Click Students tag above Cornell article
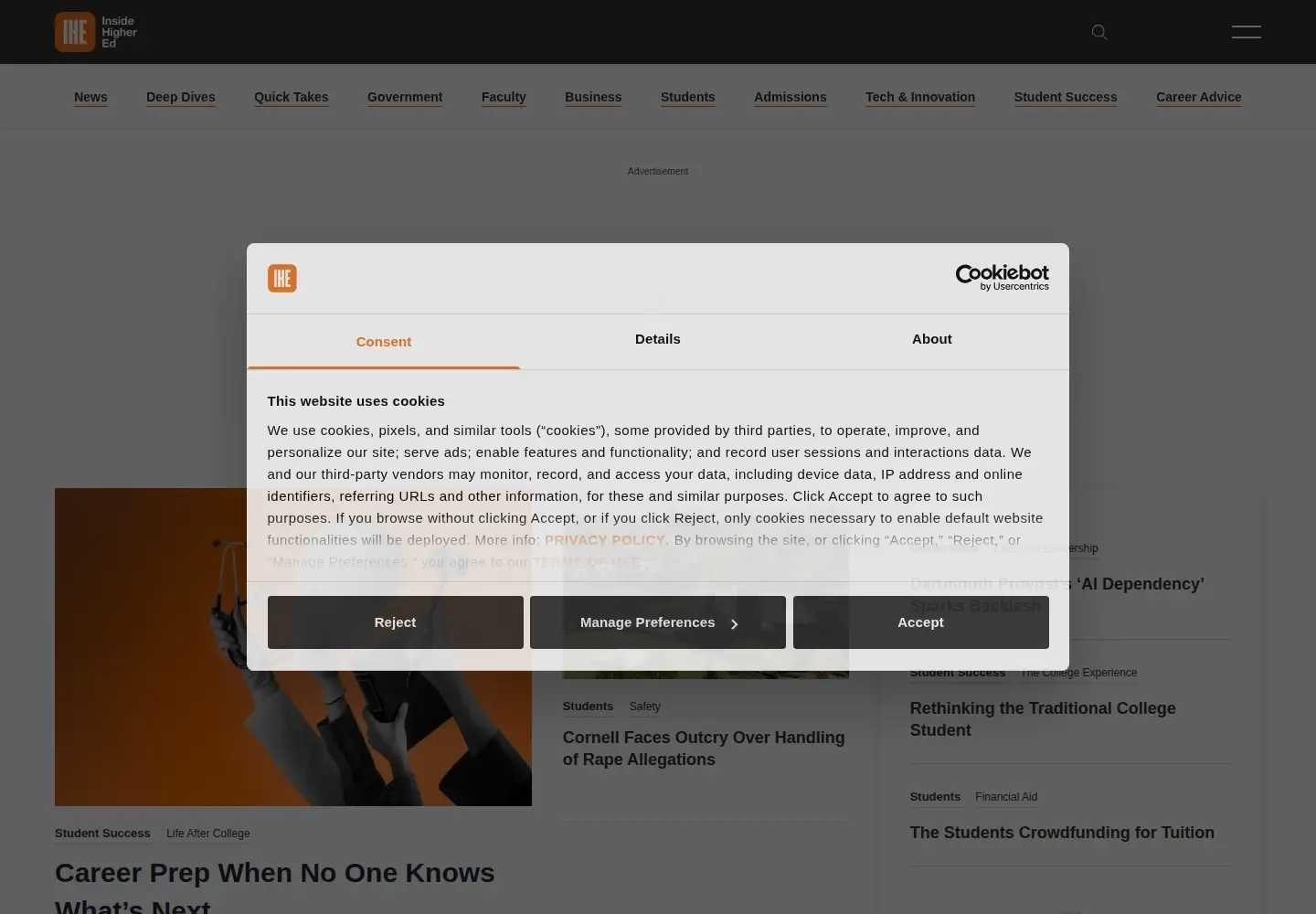 (x=588, y=707)
